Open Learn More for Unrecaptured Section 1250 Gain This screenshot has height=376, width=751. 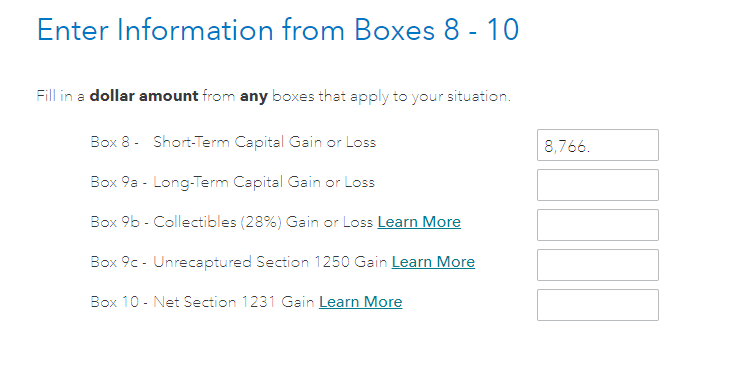pyautogui.click(x=433, y=262)
